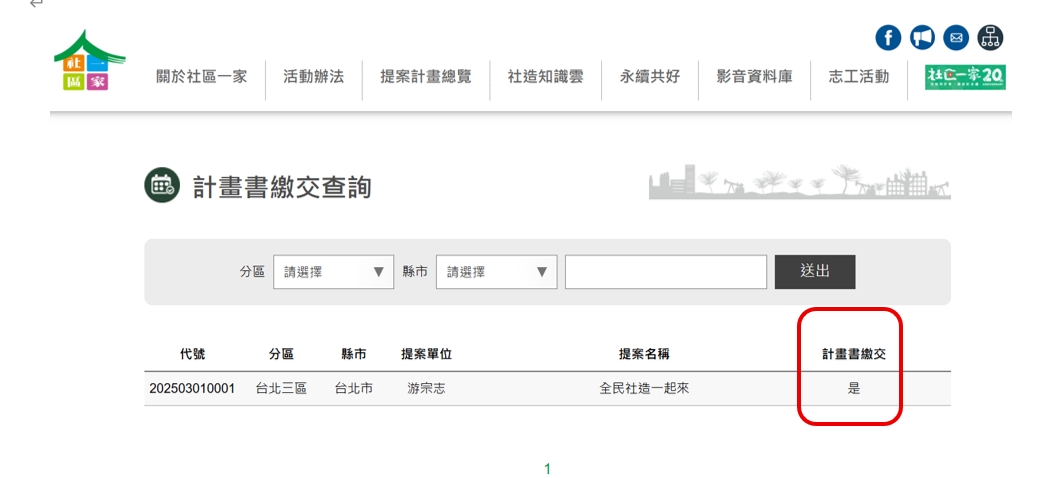
Task: Select the 永續共好 menu item
Action: click(x=649, y=77)
